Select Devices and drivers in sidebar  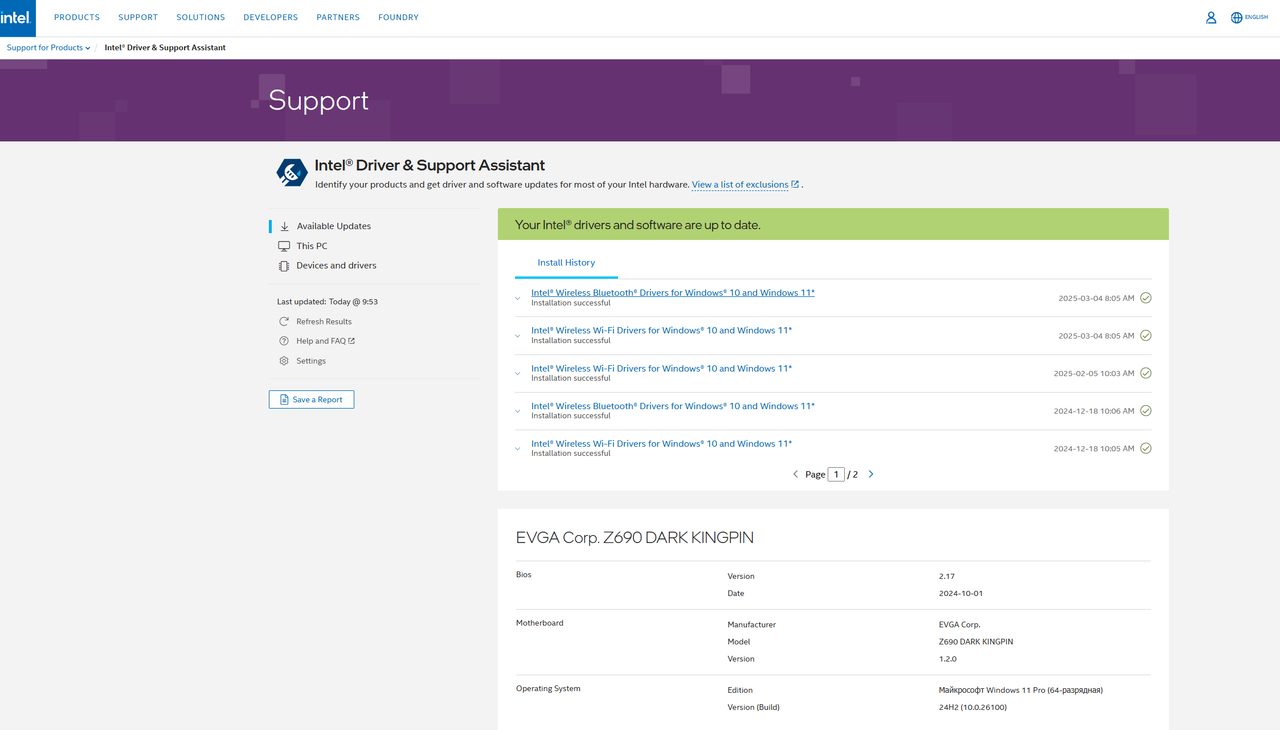click(336, 265)
